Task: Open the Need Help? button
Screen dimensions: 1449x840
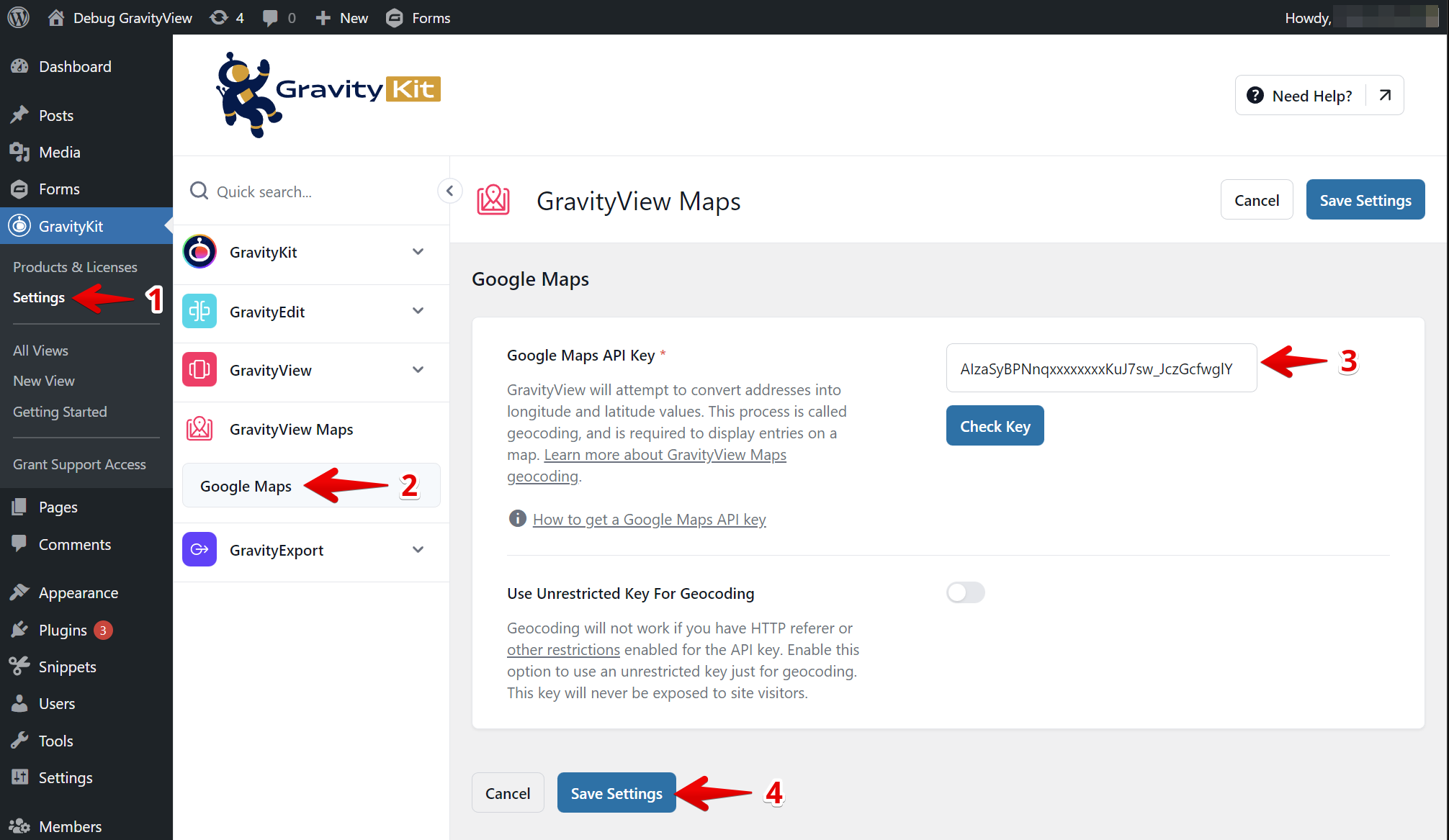Action: coord(1319,95)
